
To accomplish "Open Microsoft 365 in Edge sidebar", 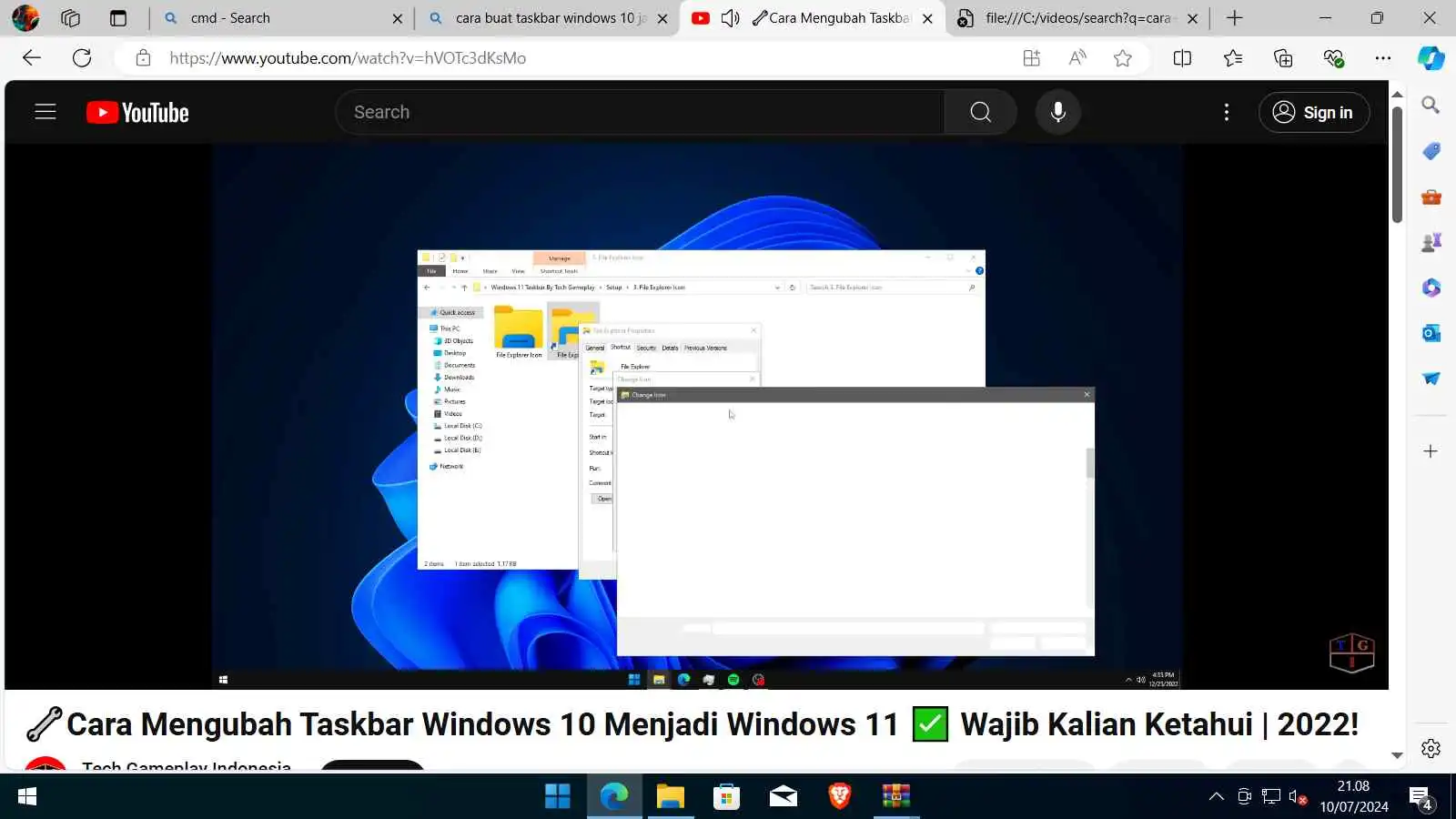I will point(1431,288).
